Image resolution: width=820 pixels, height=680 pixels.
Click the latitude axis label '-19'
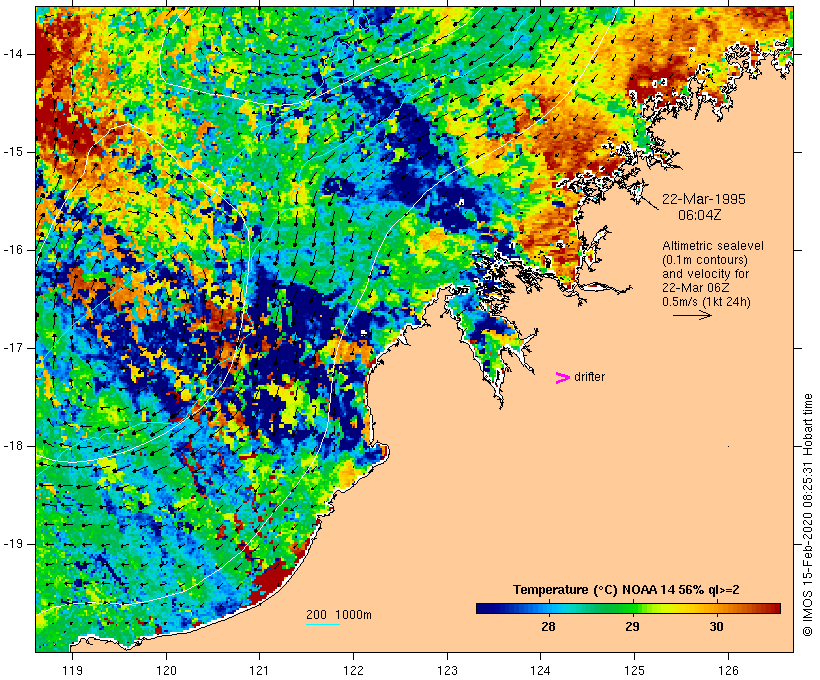pyautogui.click(x=13, y=544)
